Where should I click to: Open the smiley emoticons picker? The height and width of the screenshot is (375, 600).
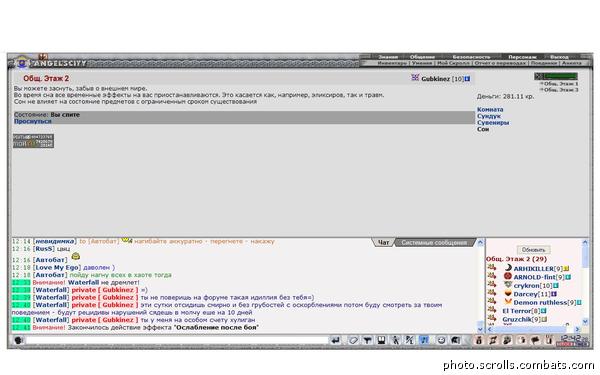[441, 340]
